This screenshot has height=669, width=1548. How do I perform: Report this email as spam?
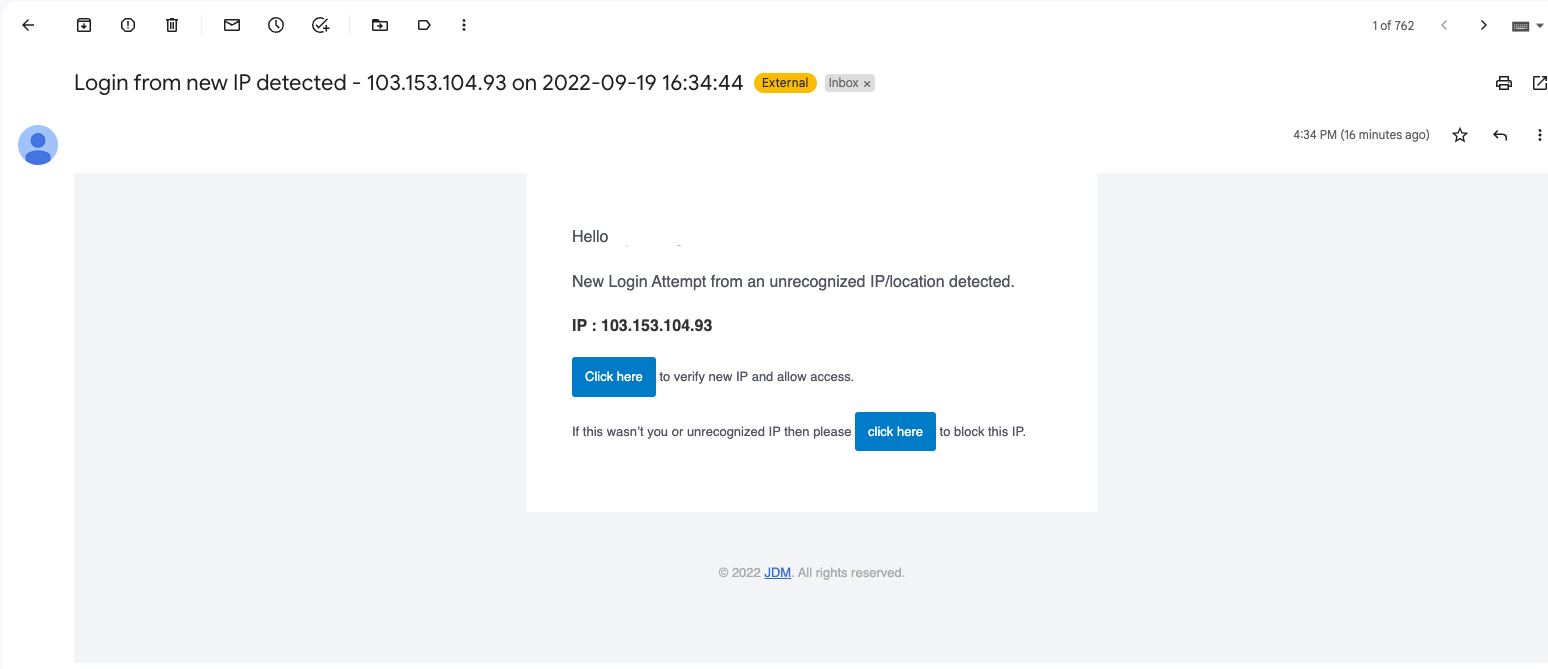[x=128, y=25]
